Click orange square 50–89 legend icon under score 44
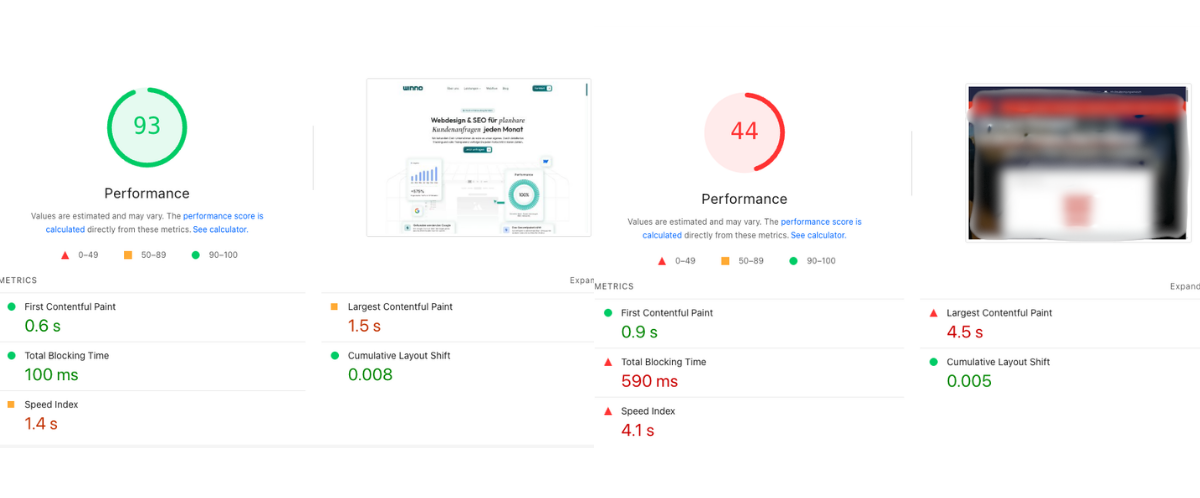 pos(725,261)
